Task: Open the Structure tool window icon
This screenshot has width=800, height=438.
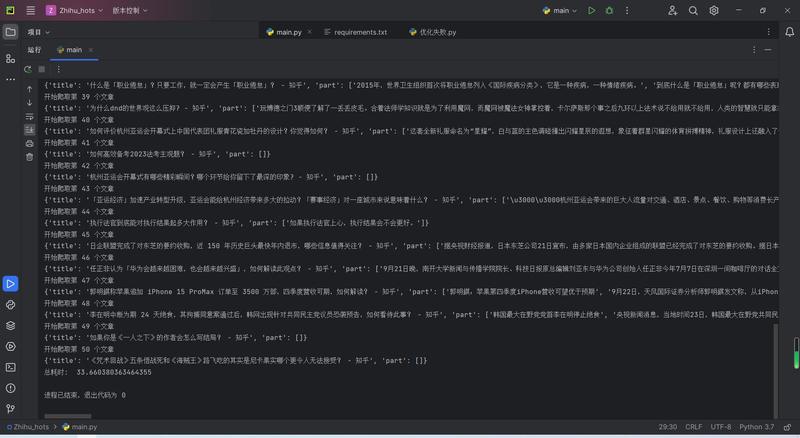Action: point(10,59)
